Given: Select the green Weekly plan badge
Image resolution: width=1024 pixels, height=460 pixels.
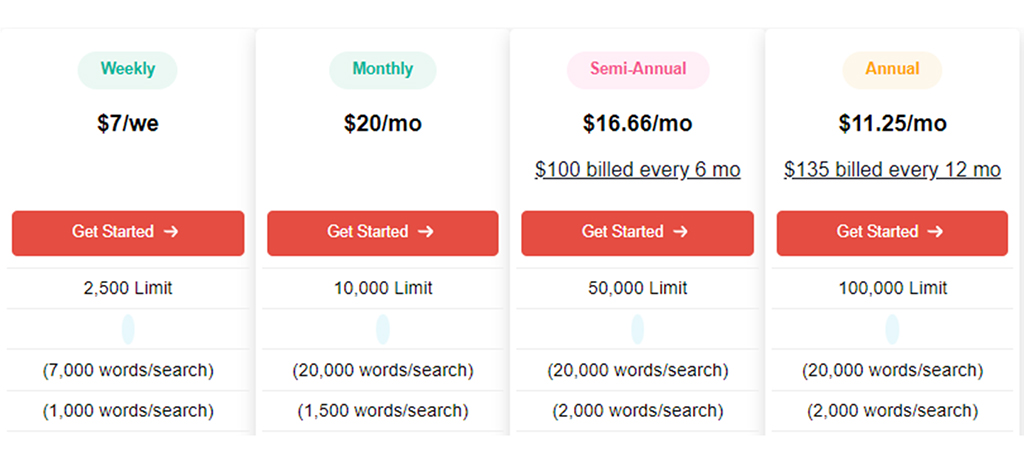Looking at the screenshot, I should [127, 70].
